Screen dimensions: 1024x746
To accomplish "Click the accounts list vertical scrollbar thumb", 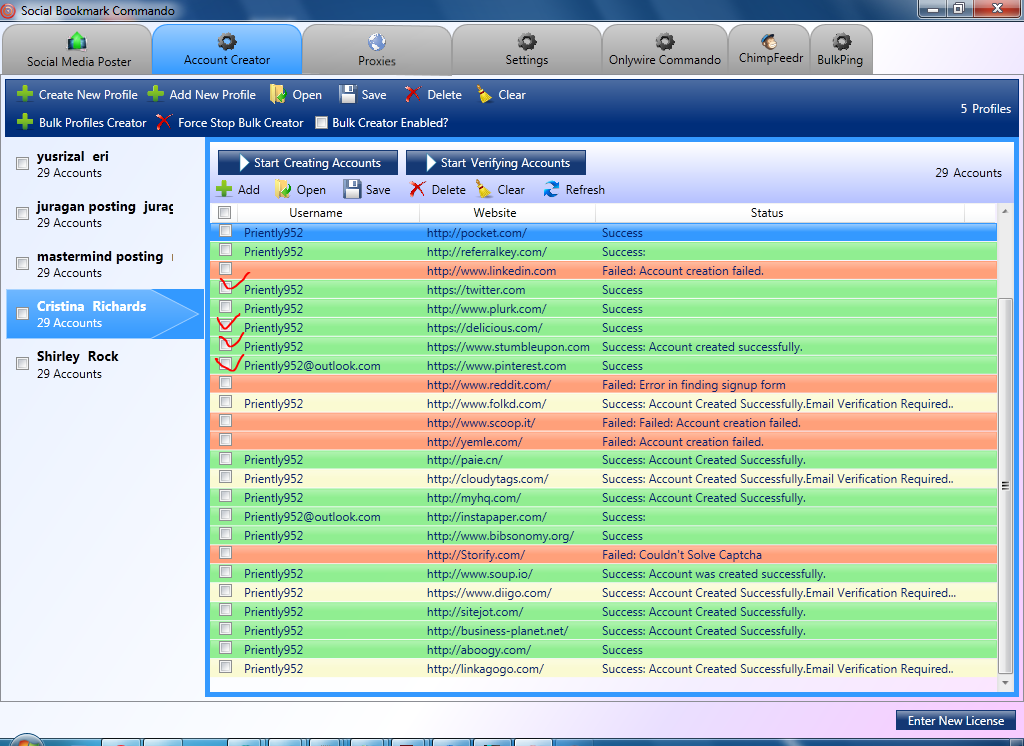I will pyautogui.click(x=1005, y=486).
